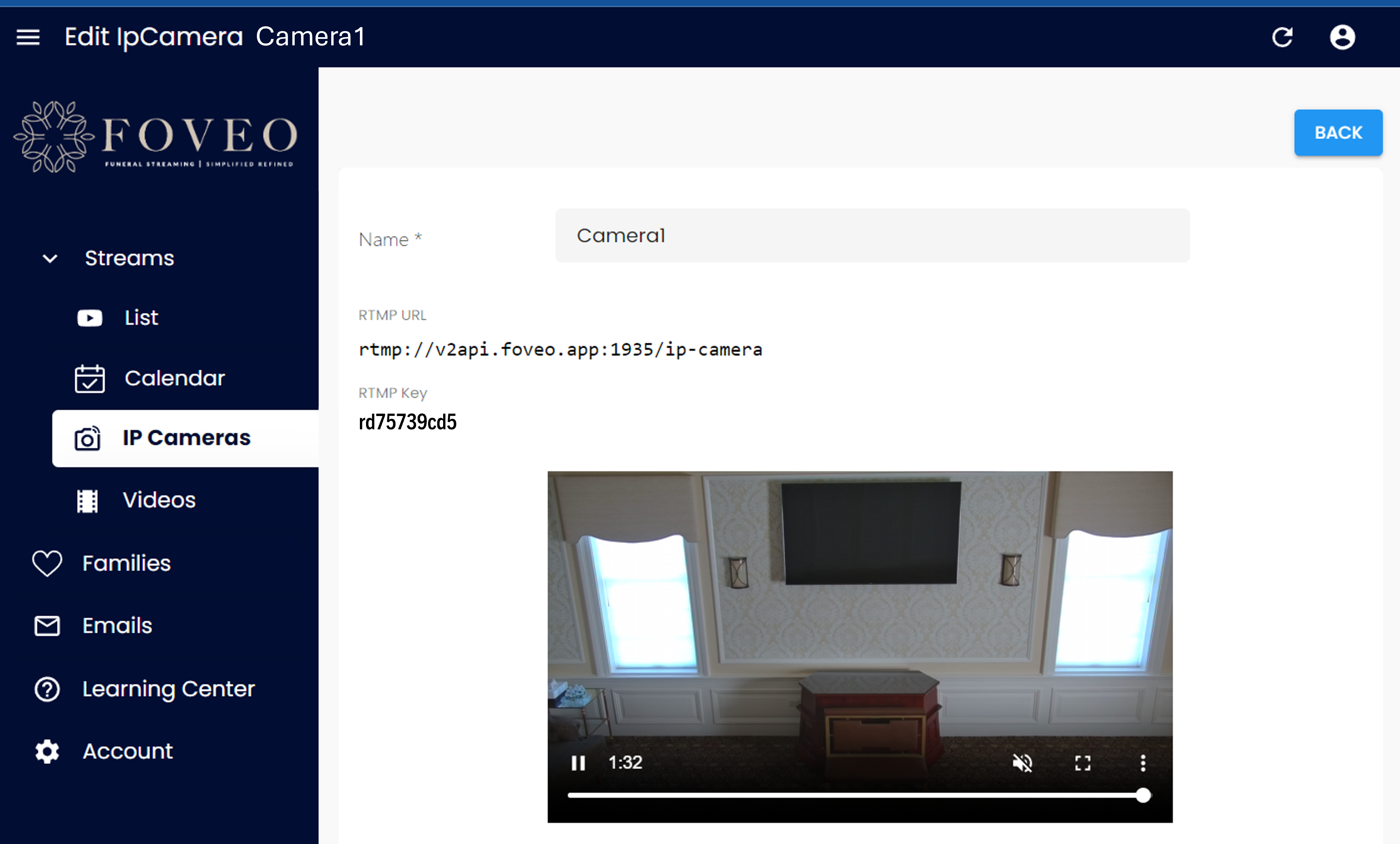Screen dimensions: 1400x844
Task: Open the Calendar icon
Action: pos(89,378)
